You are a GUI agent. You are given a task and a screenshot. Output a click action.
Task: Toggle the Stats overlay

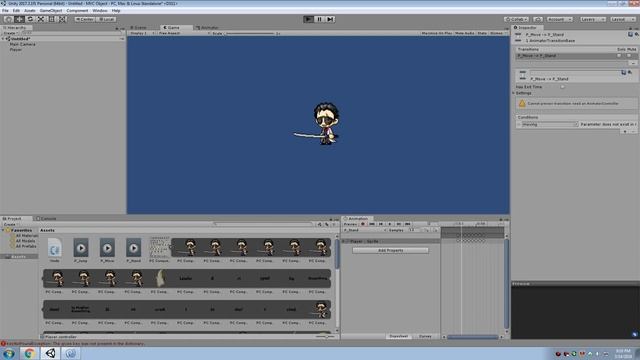tap(482, 33)
